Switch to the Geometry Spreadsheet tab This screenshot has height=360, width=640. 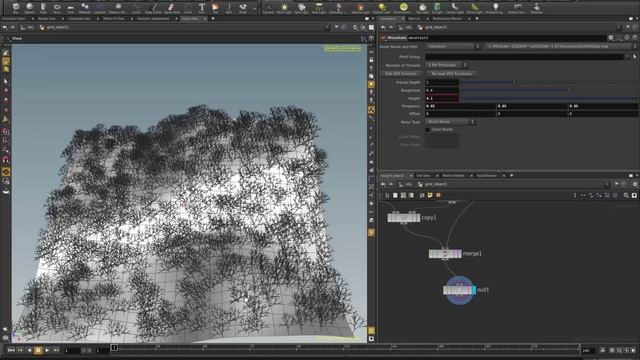153,18
